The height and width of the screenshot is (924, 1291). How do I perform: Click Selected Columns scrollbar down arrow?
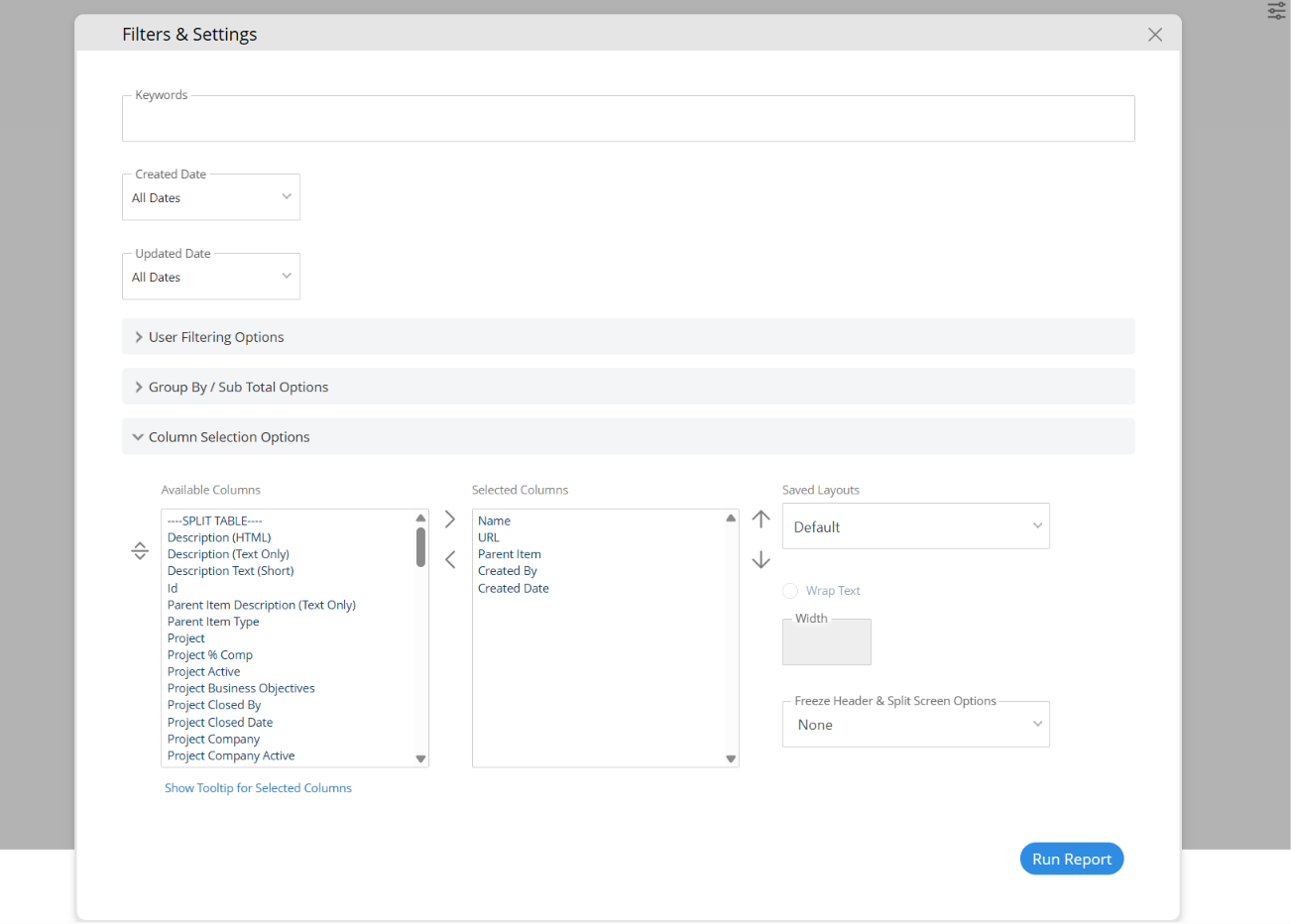pyautogui.click(x=731, y=758)
